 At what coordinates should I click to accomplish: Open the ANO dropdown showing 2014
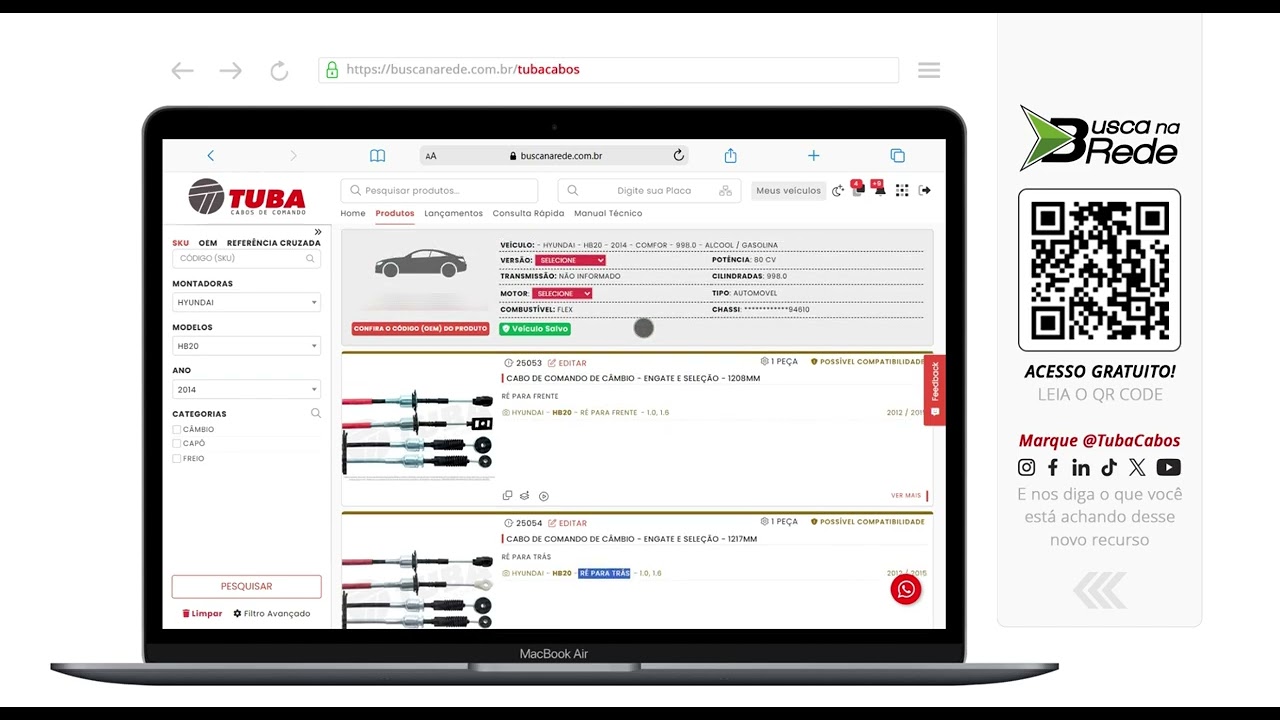pos(246,390)
